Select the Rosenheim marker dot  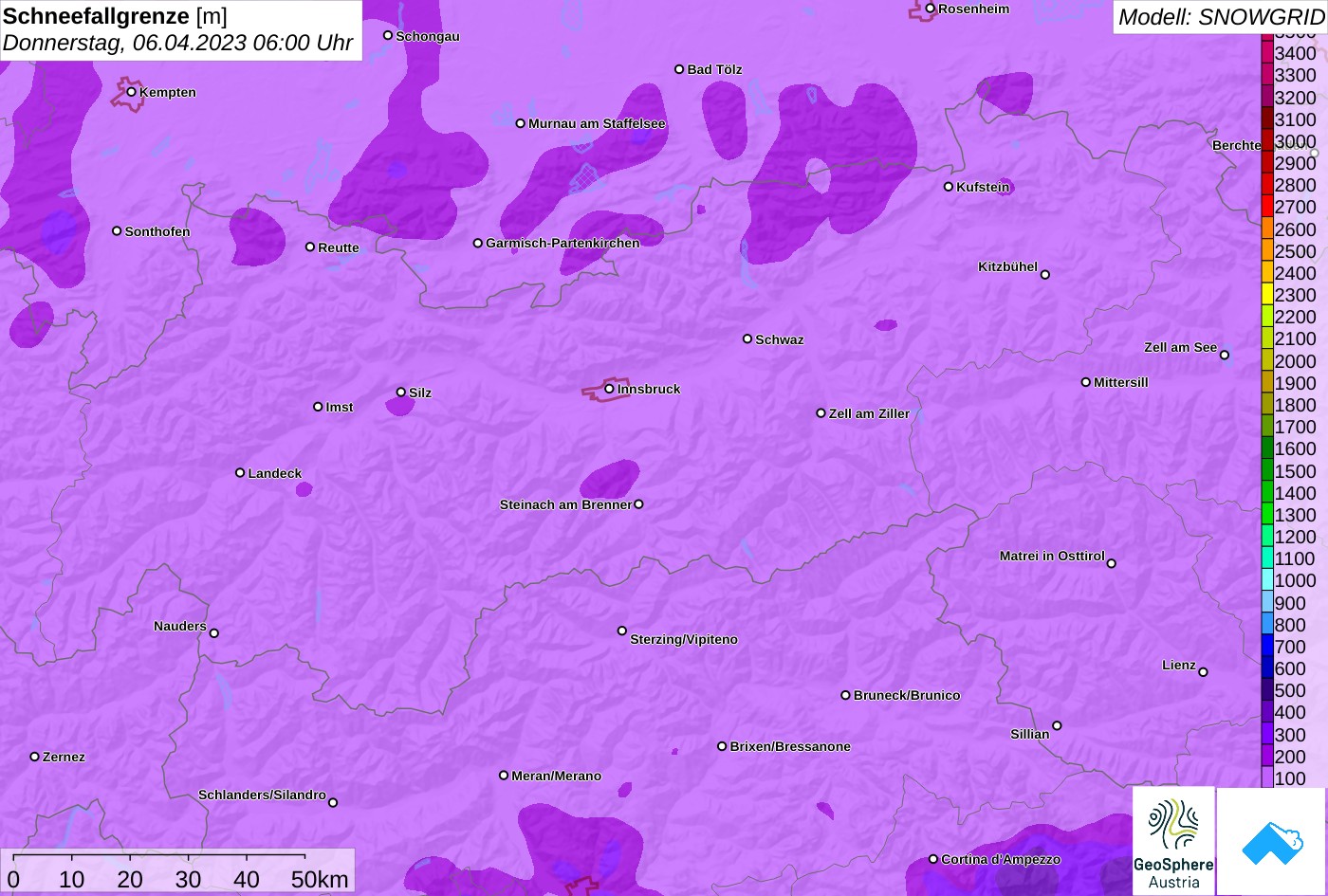click(931, 9)
